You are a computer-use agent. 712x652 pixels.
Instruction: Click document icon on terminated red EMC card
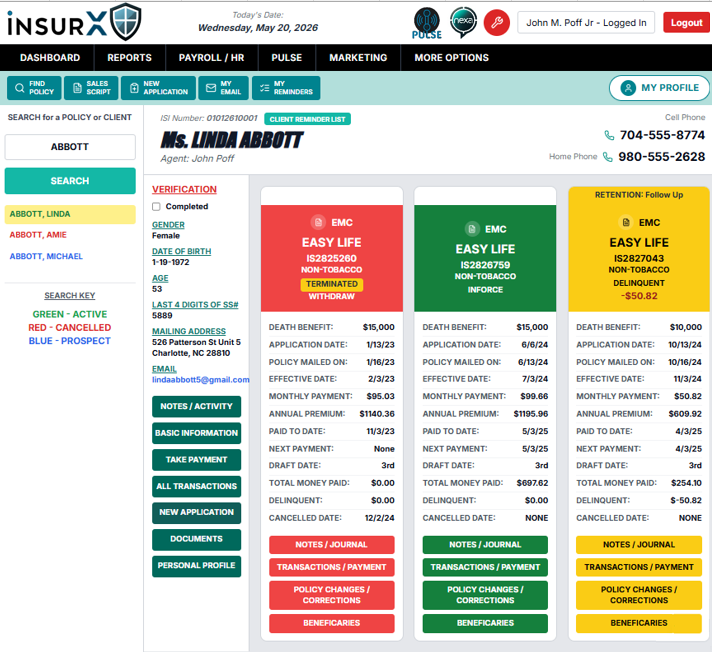click(x=318, y=222)
